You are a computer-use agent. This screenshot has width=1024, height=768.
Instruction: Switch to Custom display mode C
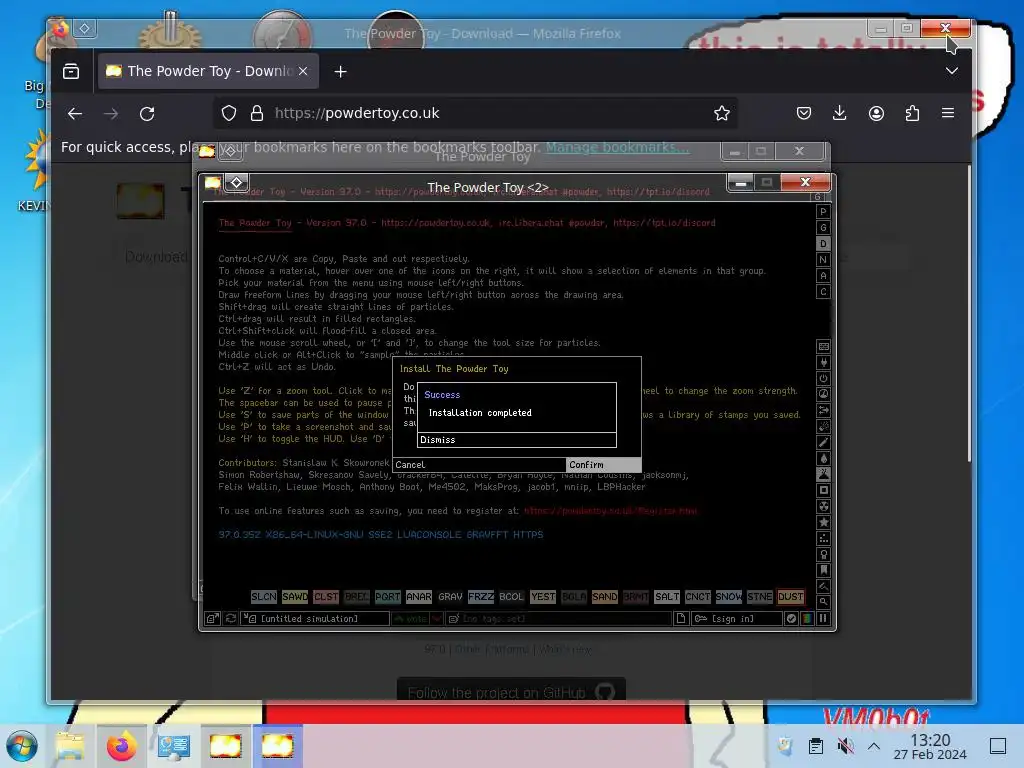(823, 292)
